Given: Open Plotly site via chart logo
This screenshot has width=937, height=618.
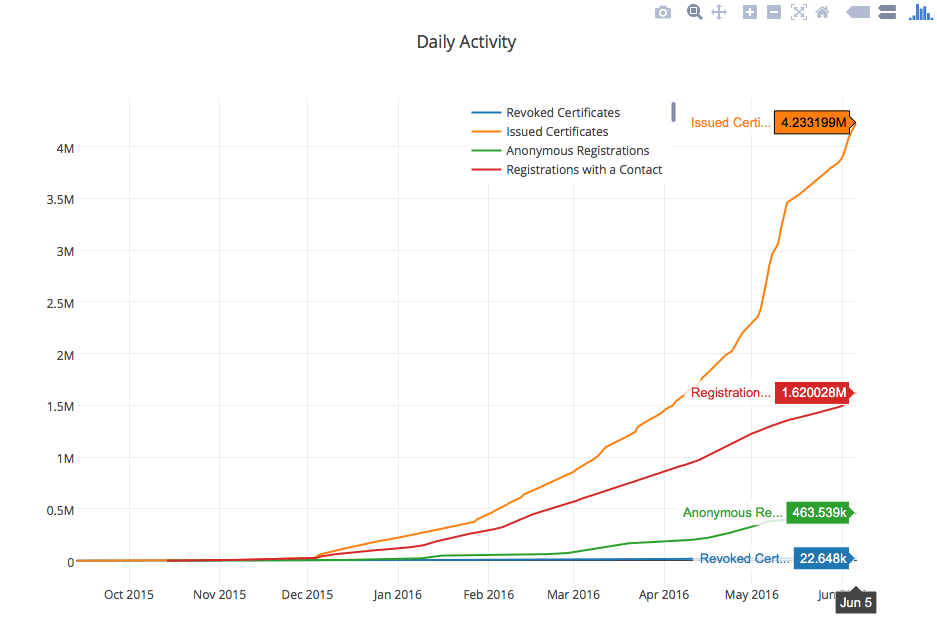Looking at the screenshot, I should tap(919, 12).
